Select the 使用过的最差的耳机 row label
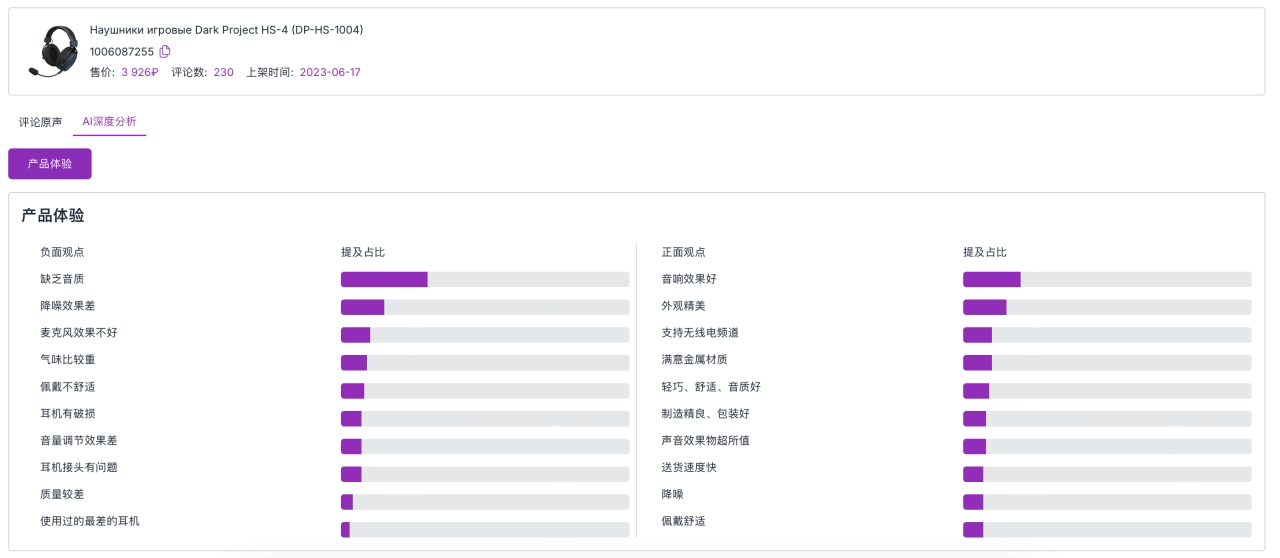 click(x=90, y=521)
